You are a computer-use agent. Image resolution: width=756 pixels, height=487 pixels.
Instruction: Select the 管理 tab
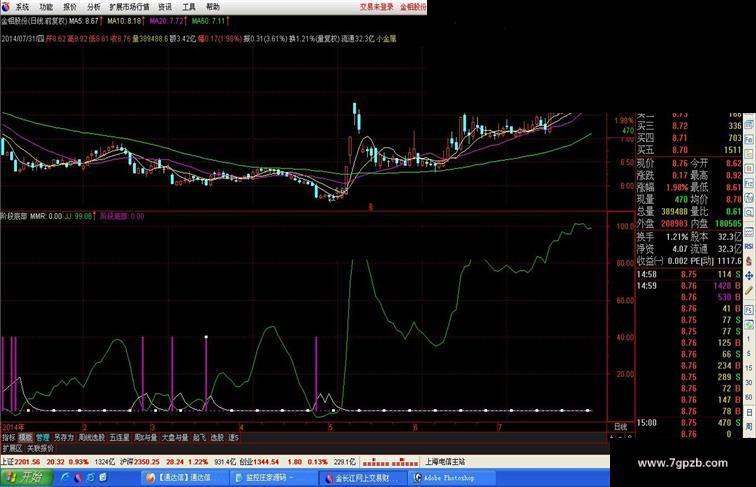42,437
